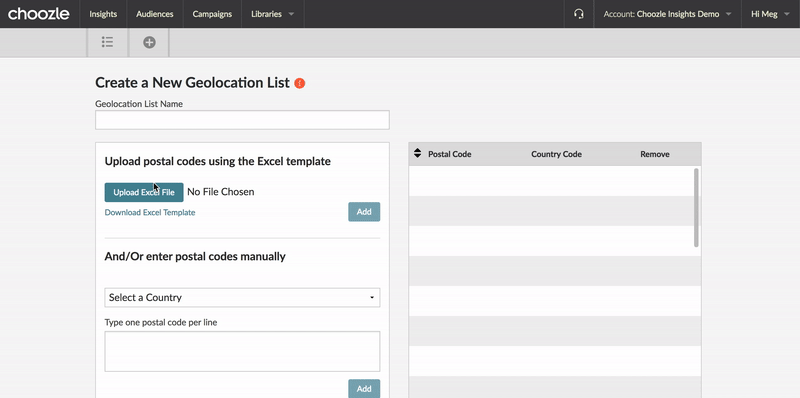Image resolution: width=800 pixels, height=398 pixels.
Task: Open the Campaigns menu item
Action: (x=212, y=14)
